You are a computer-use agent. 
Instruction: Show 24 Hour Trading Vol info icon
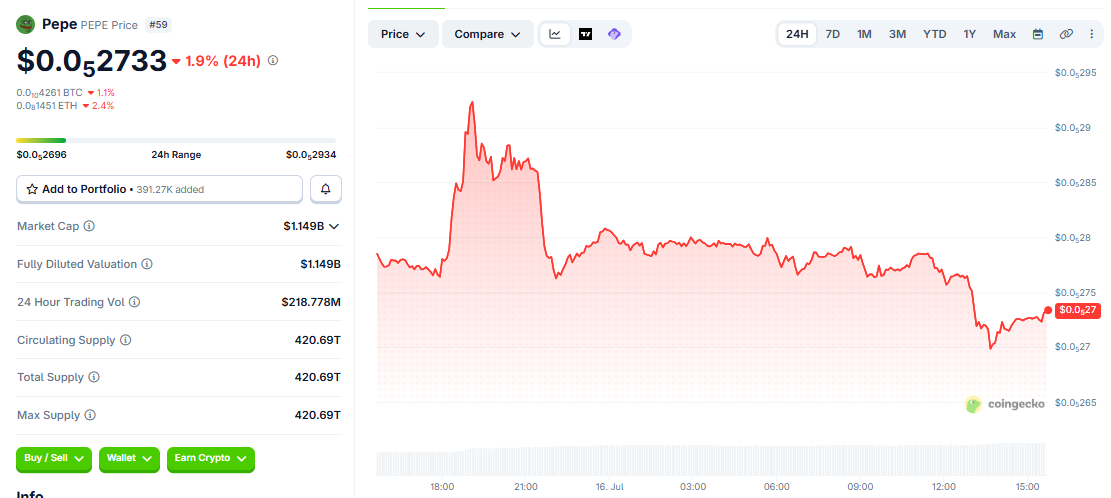pyautogui.click(x=134, y=302)
